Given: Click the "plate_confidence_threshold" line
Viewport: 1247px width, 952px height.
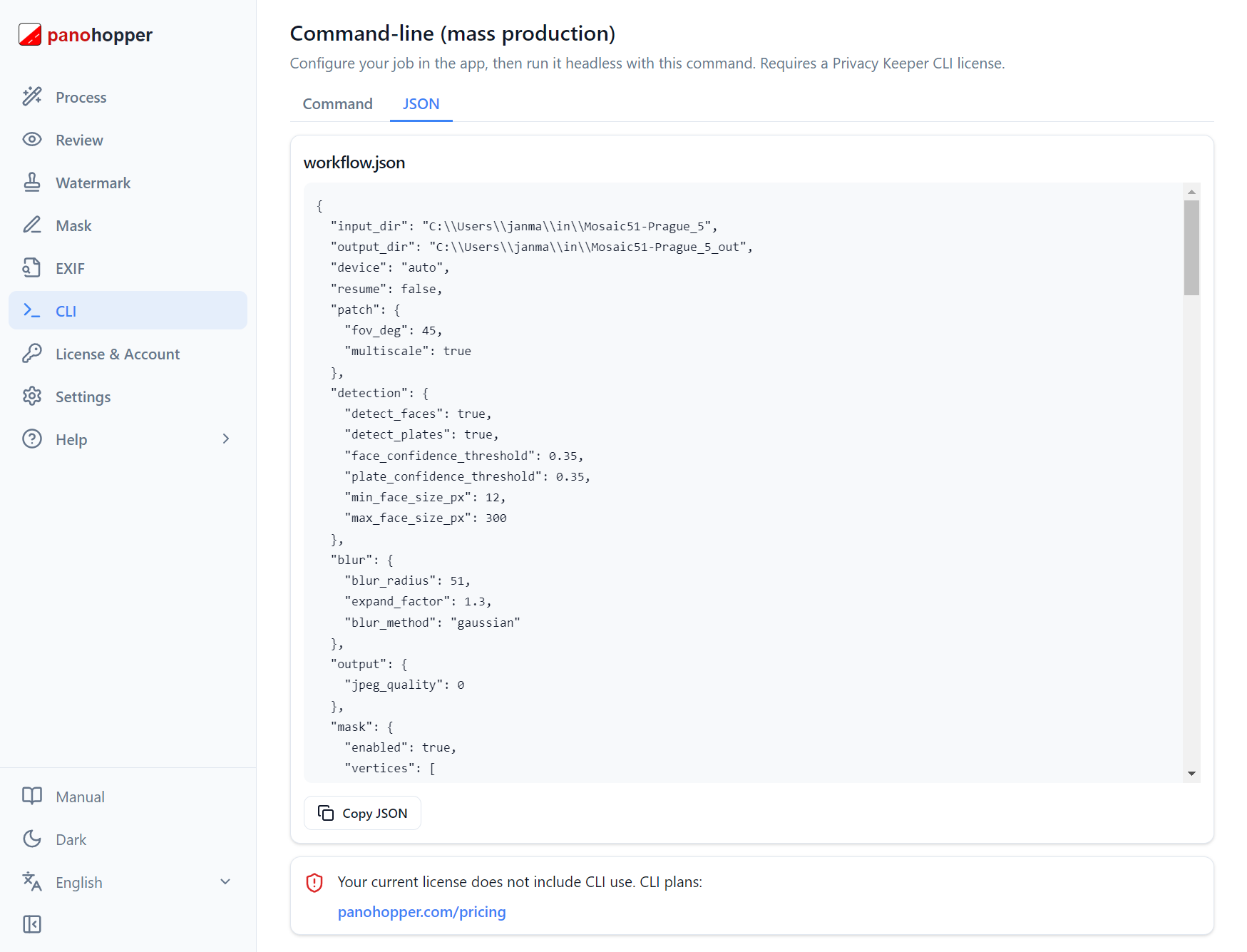Looking at the screenshot, I should 468,476.
